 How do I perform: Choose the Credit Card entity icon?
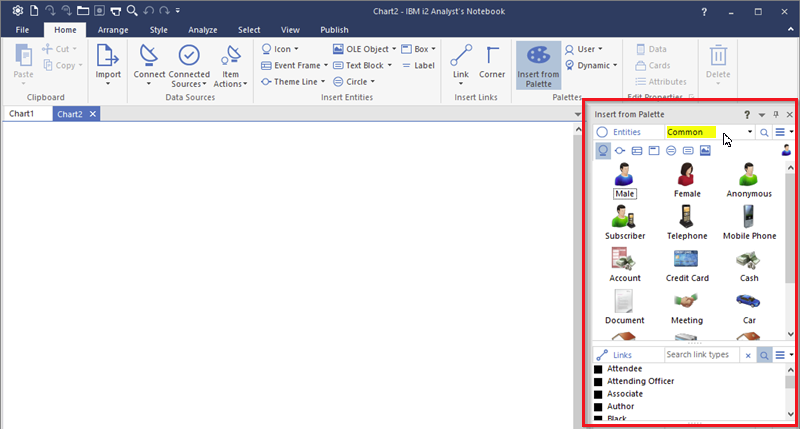(686, 258)
